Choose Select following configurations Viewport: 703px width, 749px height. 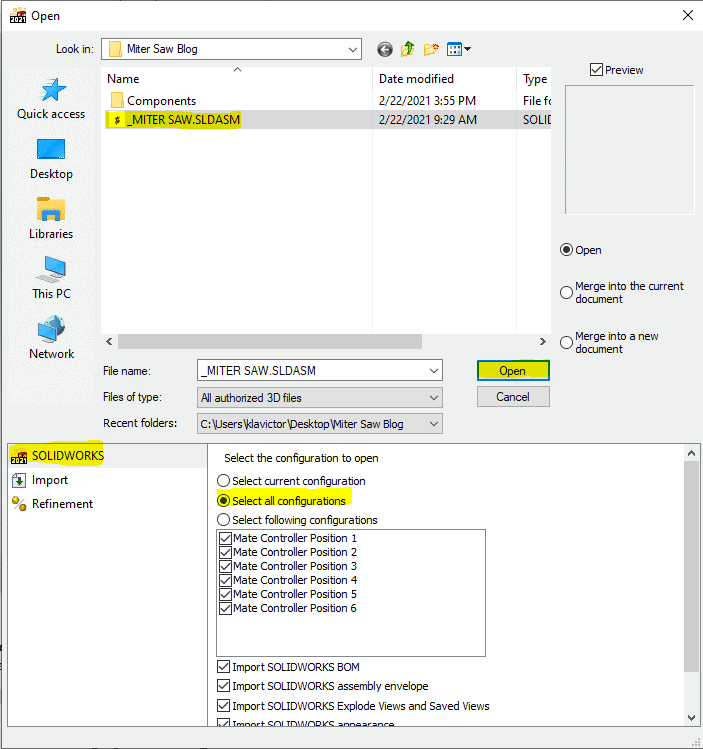224,520
